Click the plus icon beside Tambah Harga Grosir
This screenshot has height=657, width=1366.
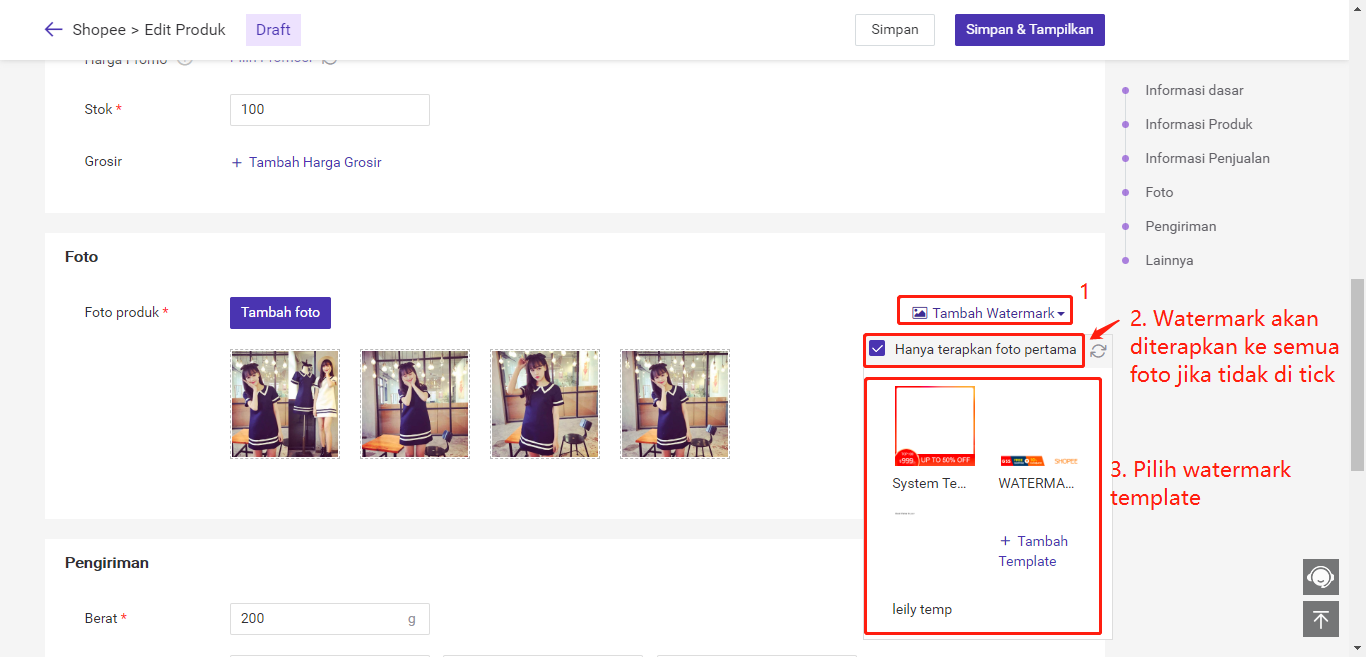[x=237, y=163]
